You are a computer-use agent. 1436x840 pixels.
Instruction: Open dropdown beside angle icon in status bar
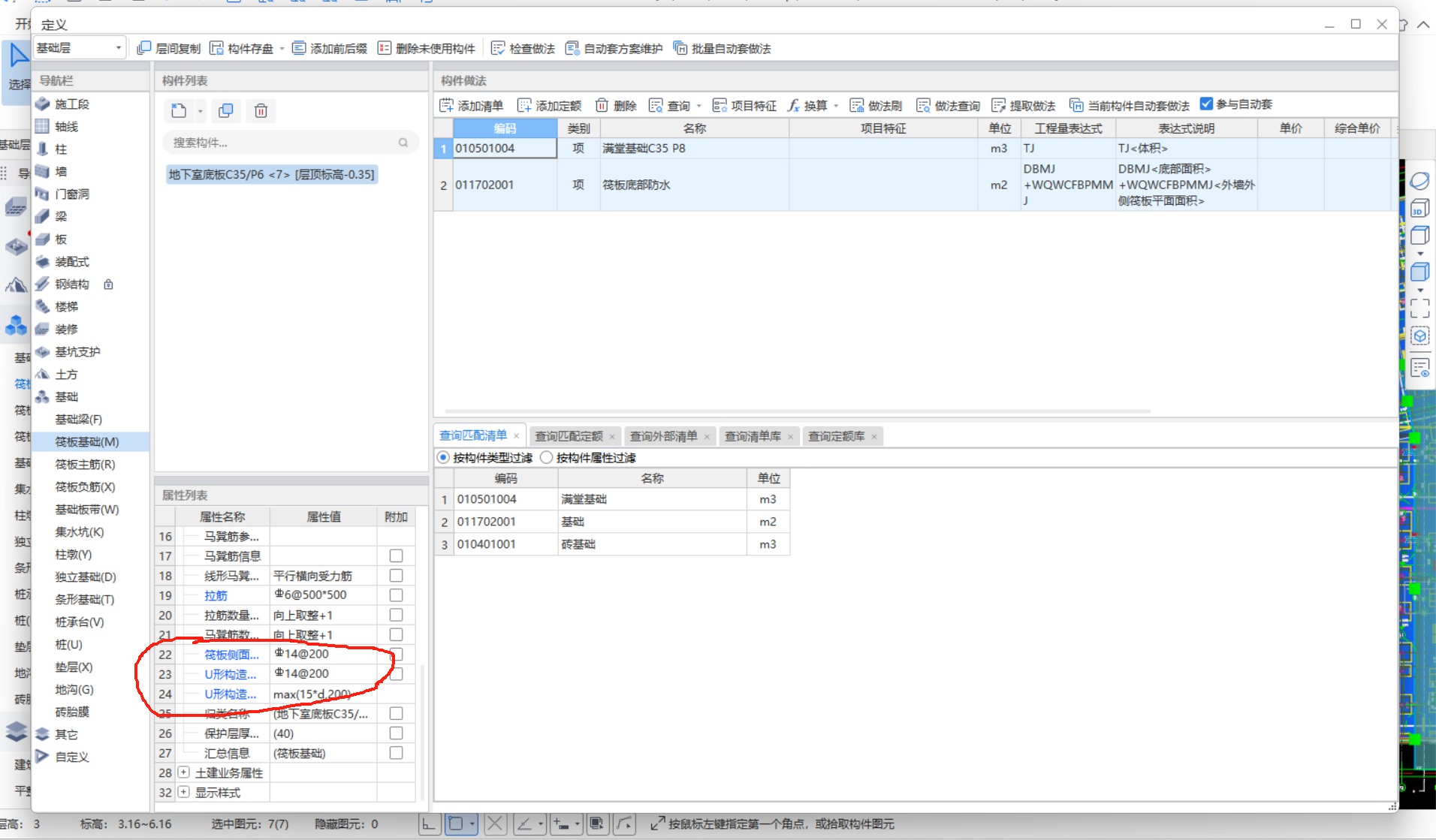click(541, 823)
